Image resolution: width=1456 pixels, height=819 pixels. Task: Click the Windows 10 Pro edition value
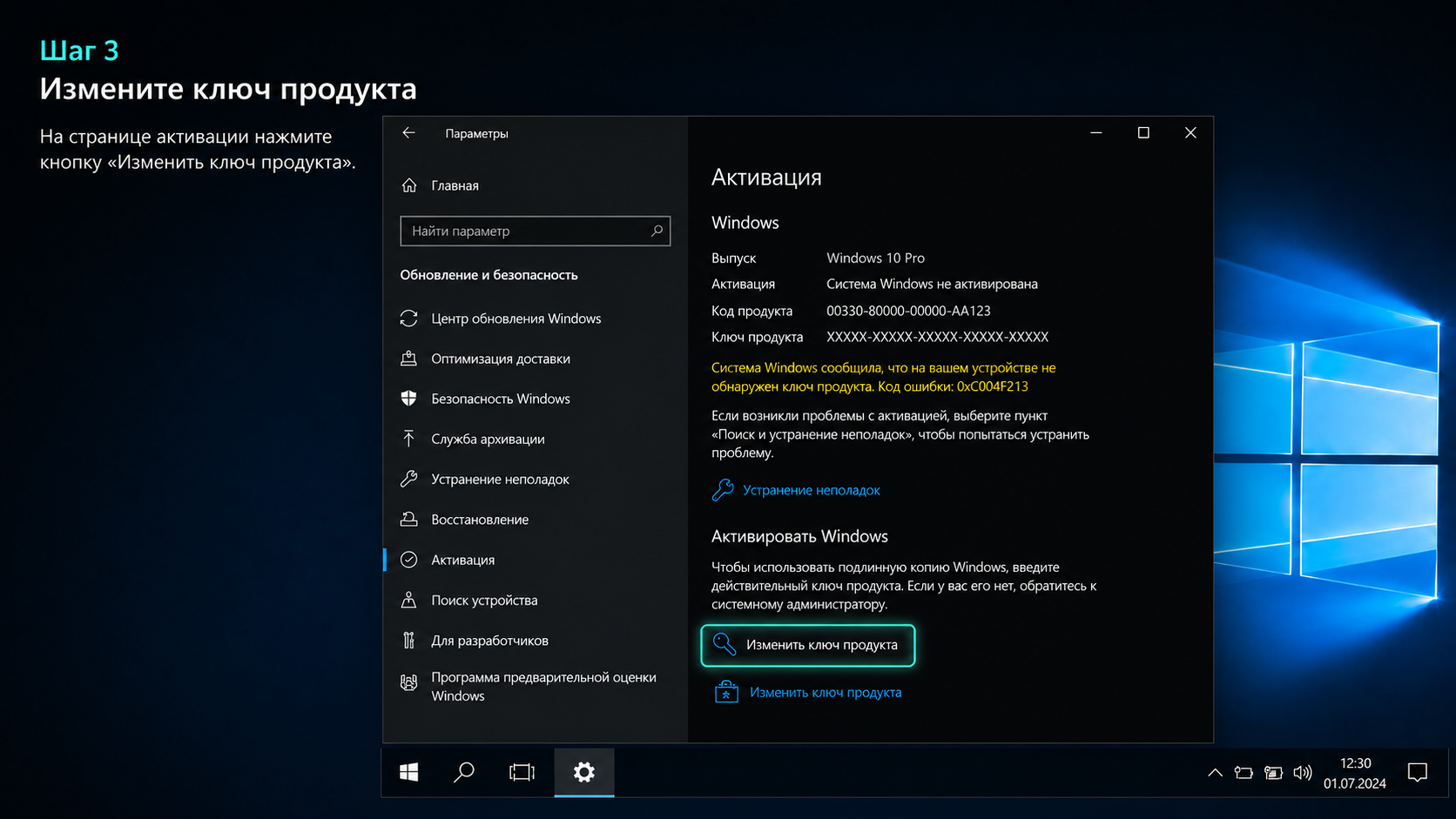(875, 258)
